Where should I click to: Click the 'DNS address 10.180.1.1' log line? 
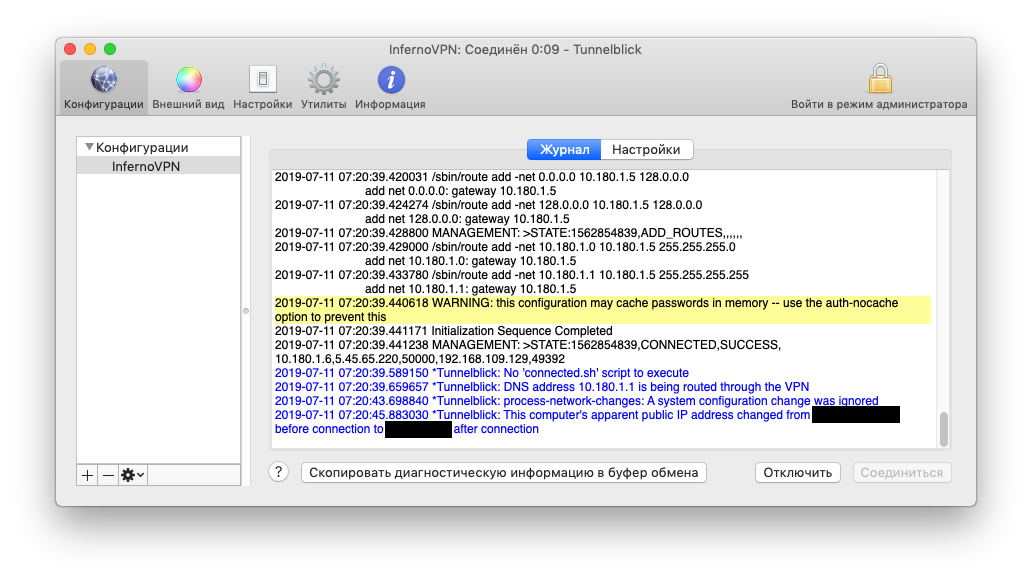542,386
